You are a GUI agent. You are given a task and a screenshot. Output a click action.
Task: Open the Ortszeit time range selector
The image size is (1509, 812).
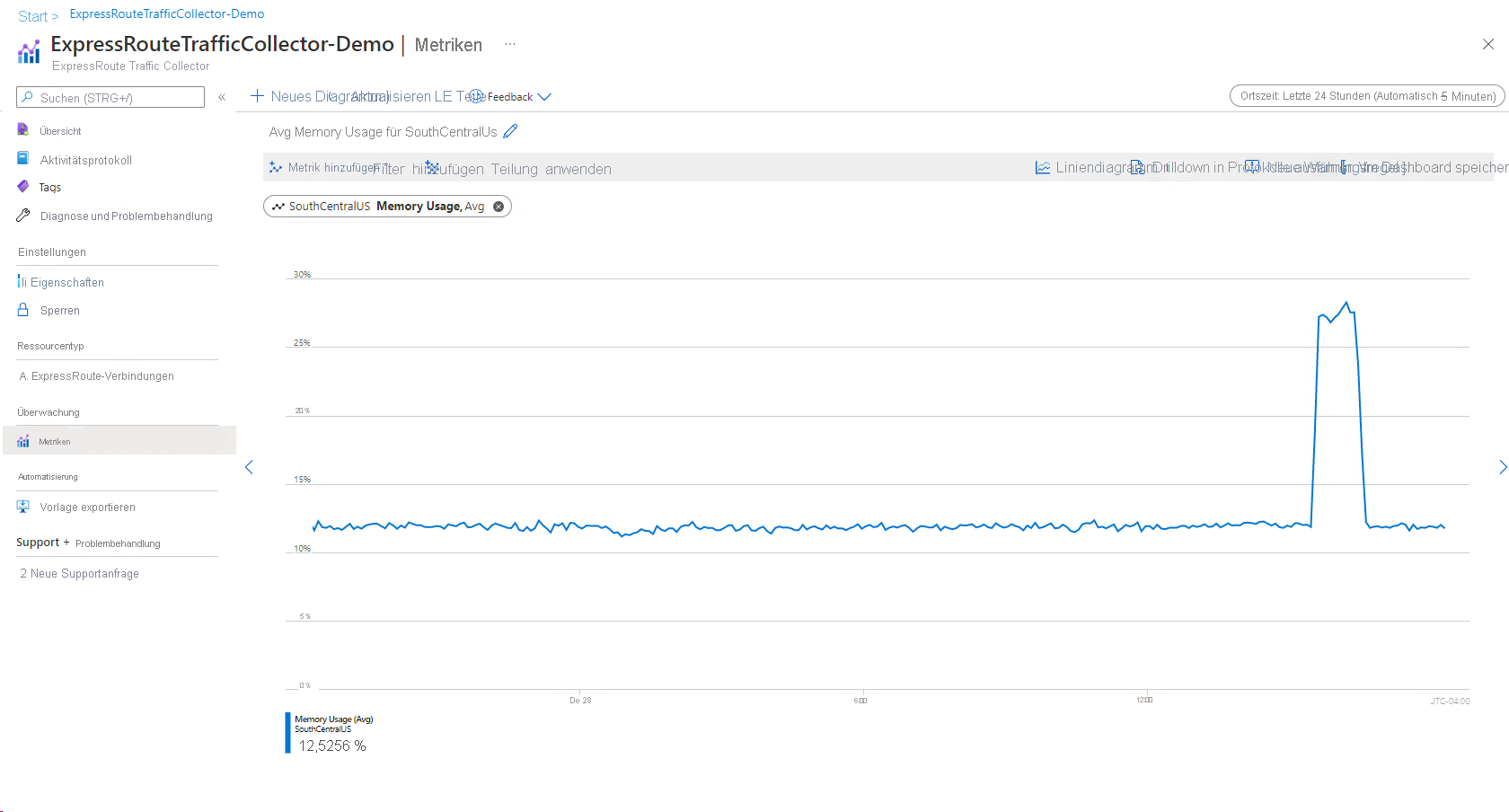1366,96
